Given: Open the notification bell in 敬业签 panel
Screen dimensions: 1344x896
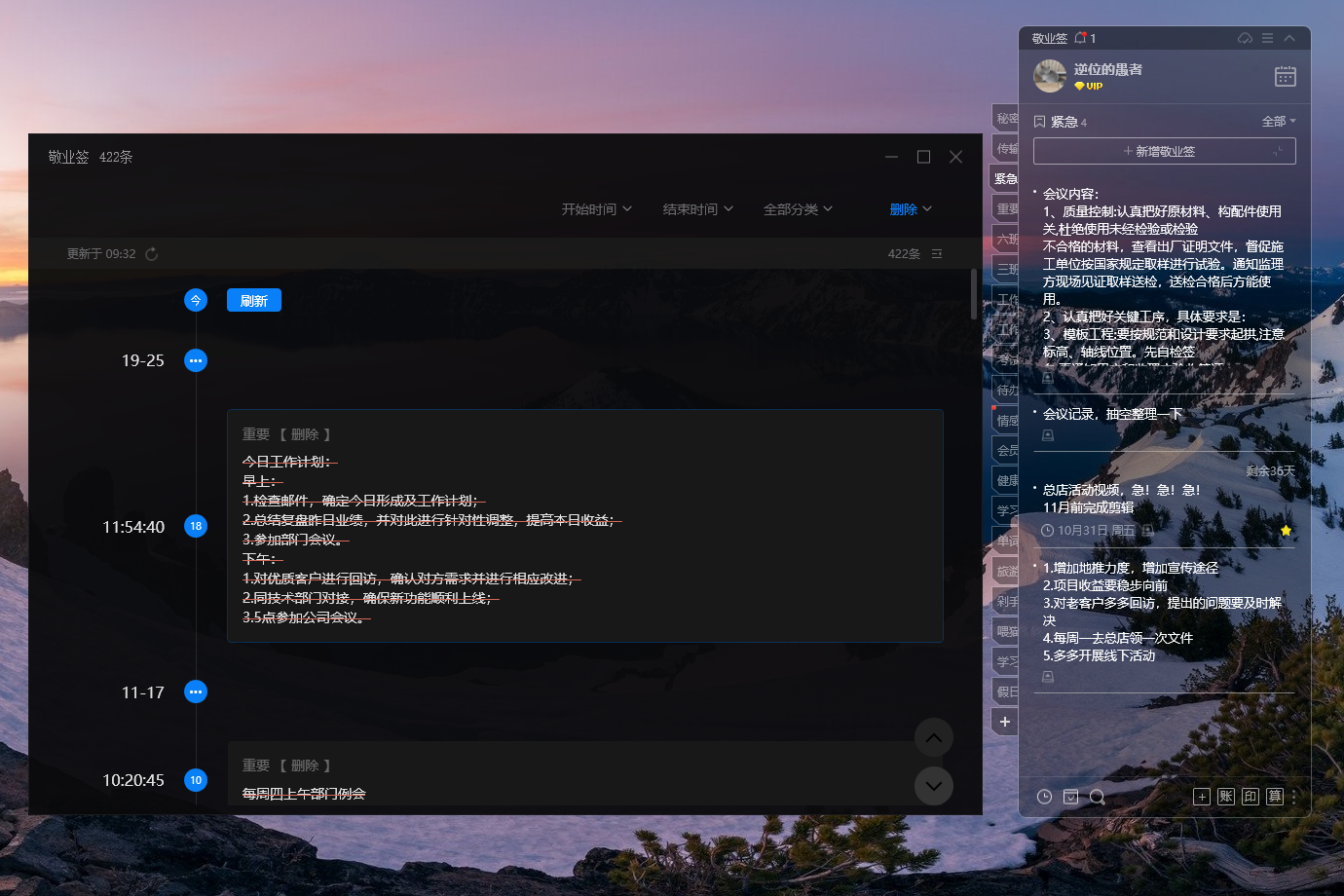Looking at the screenshot, I should [1080, 38].
